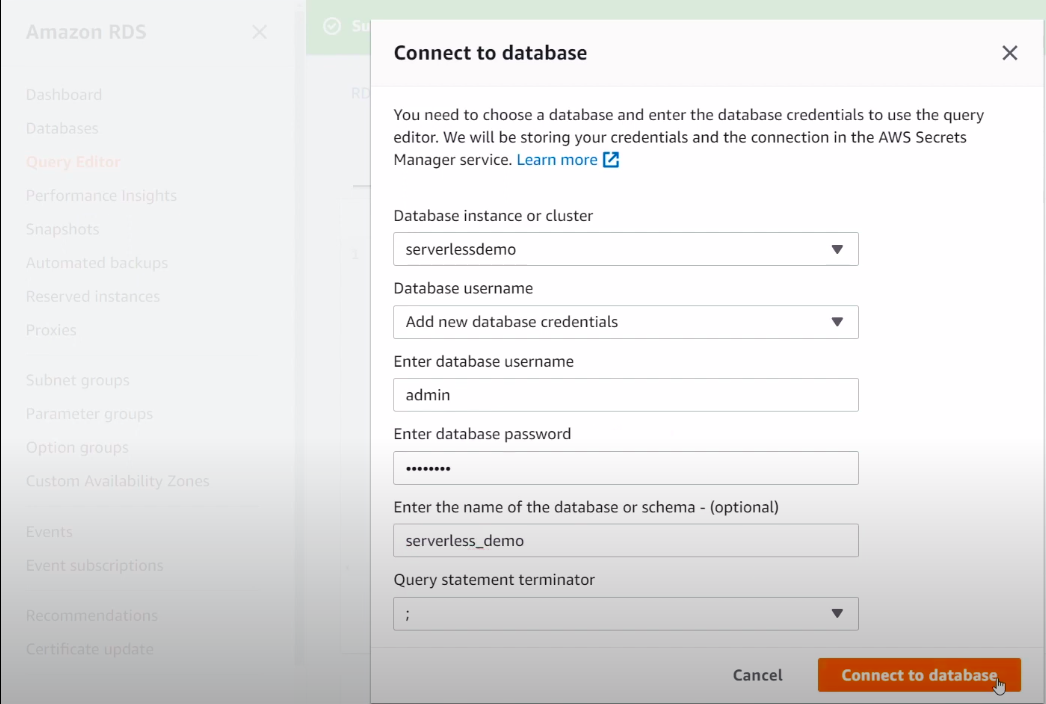The image size is (1046, 704).
Task: Go to Certificate update in the sidebar
Action: coord(90,649)
